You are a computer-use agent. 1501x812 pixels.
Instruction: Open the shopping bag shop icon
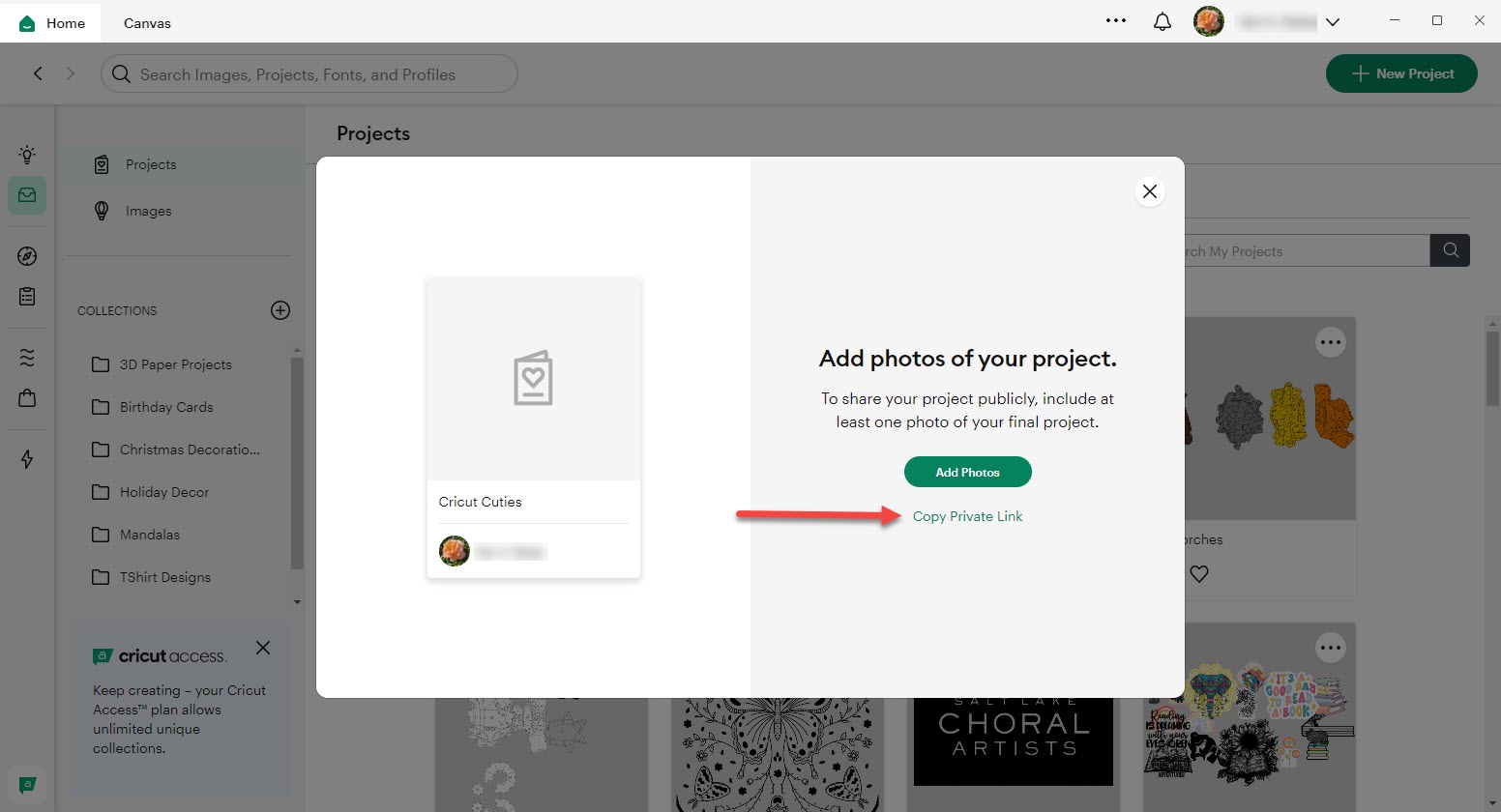tap(26, 397)
